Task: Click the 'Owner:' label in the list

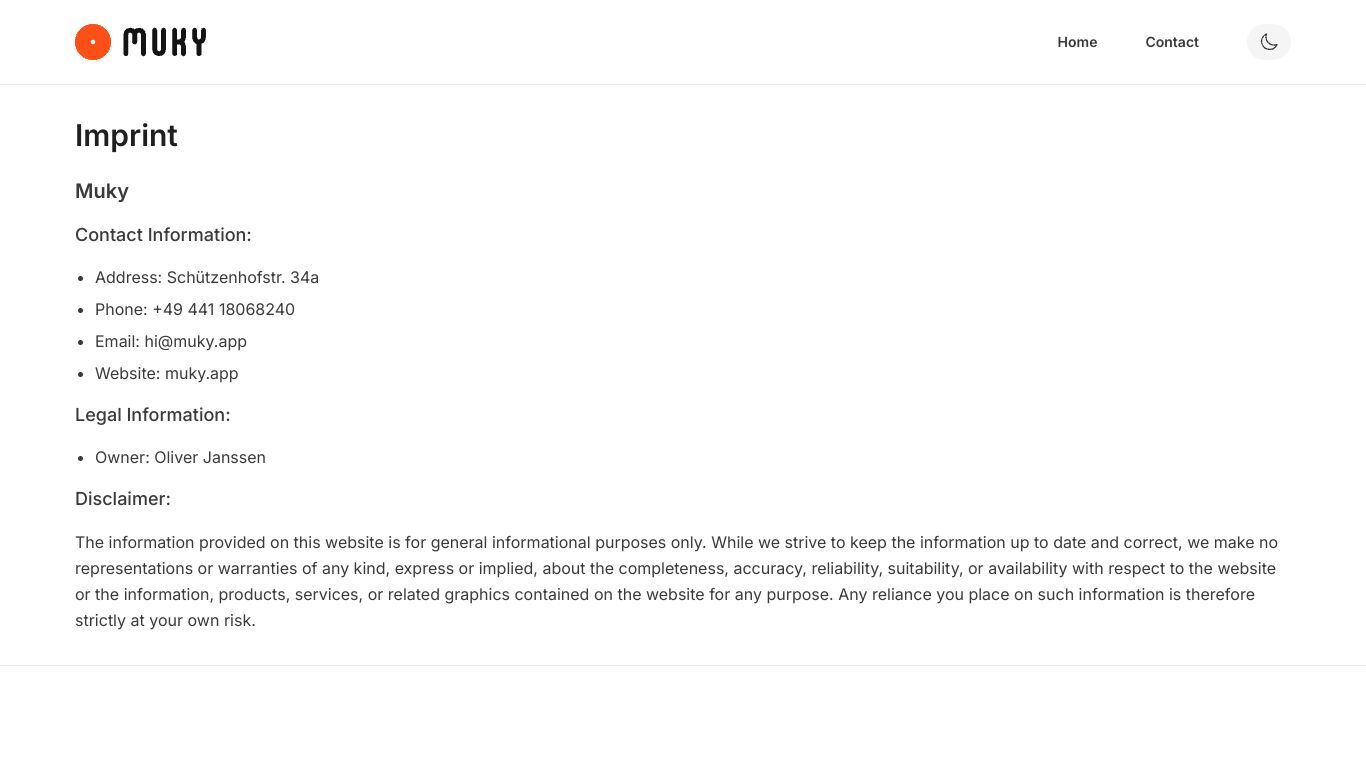Action: click(122, 457)
